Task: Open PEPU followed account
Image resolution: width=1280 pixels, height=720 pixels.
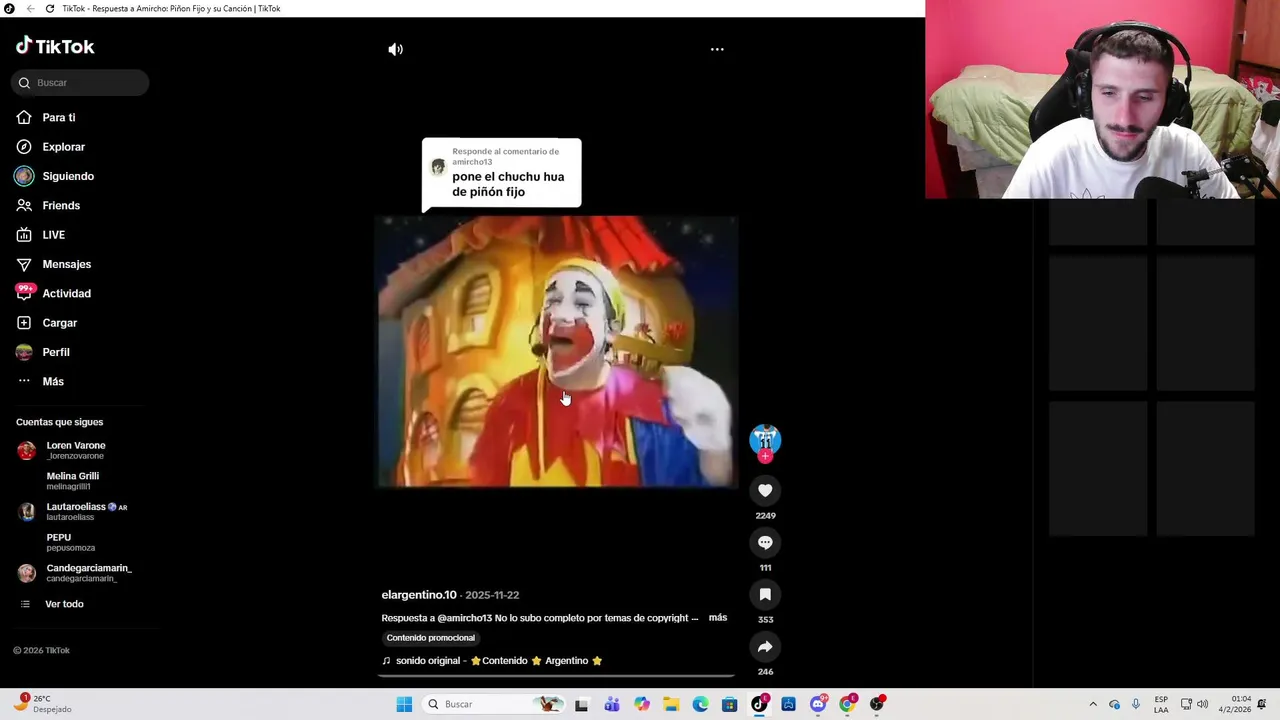Action: pos(70,542)
